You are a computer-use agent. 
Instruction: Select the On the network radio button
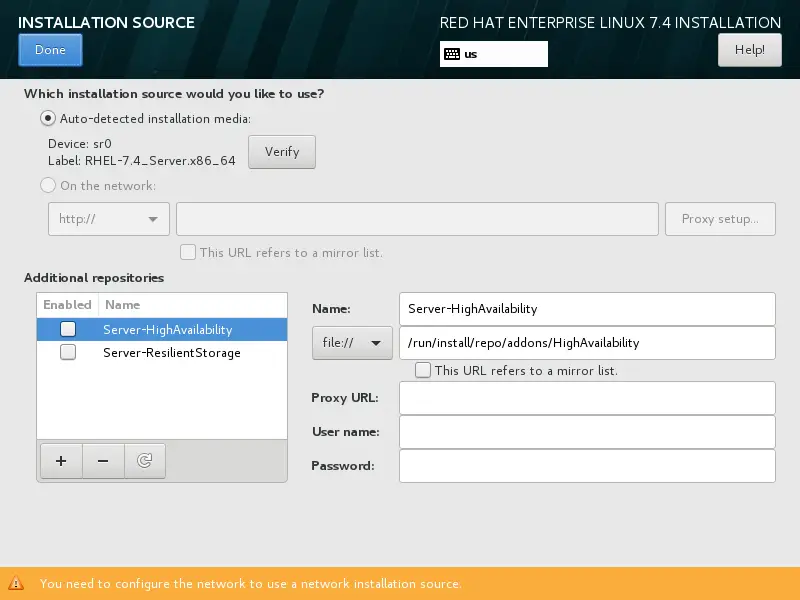coord(48,185)
